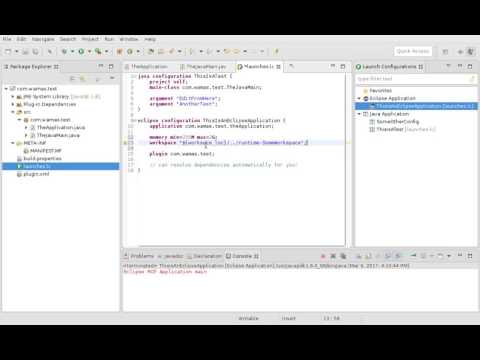Collapse the Eclipse Application node
This screenshot has height=360, width=480.
coord(359,98)
